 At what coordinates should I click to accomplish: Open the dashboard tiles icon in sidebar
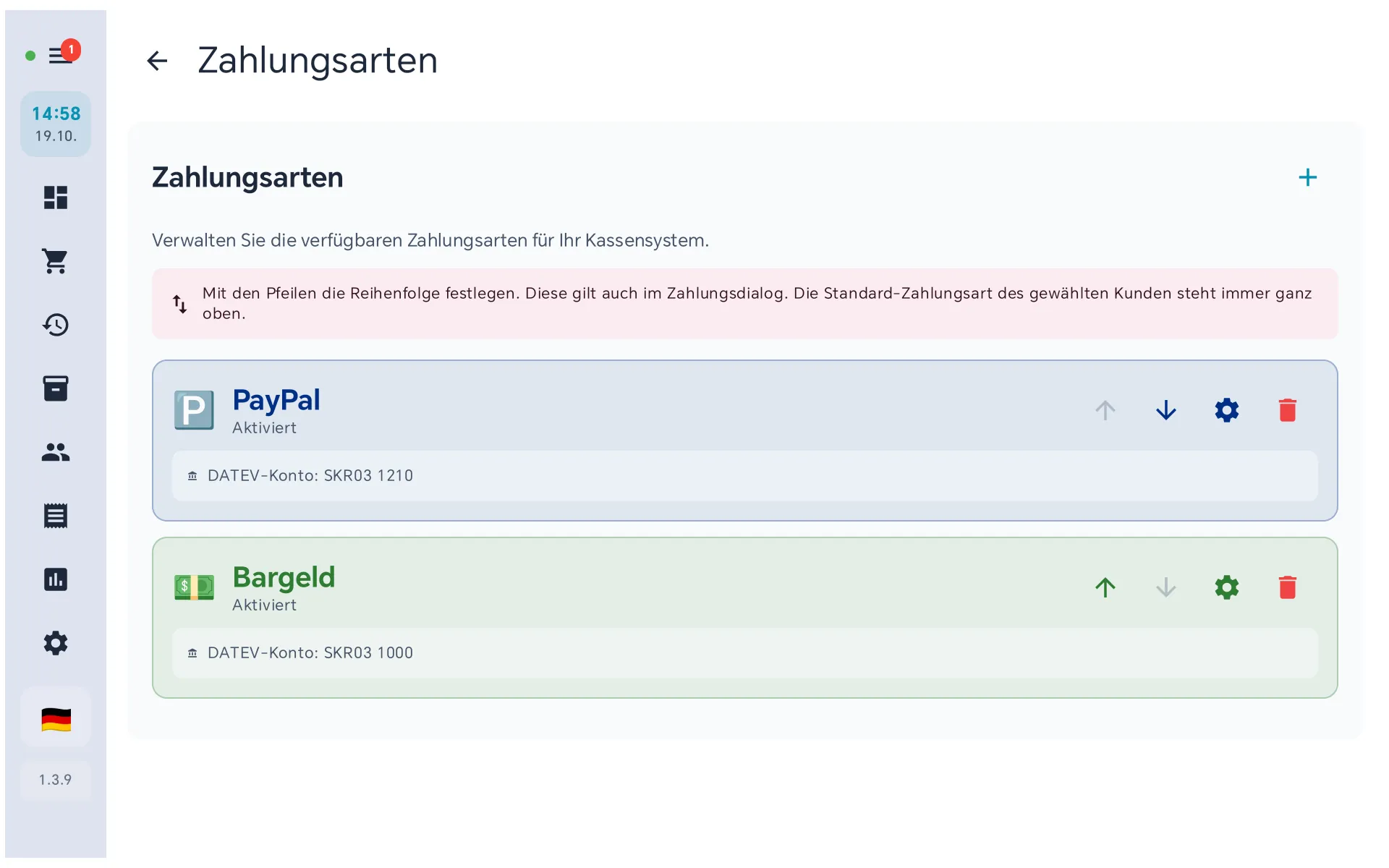[56, 197]
